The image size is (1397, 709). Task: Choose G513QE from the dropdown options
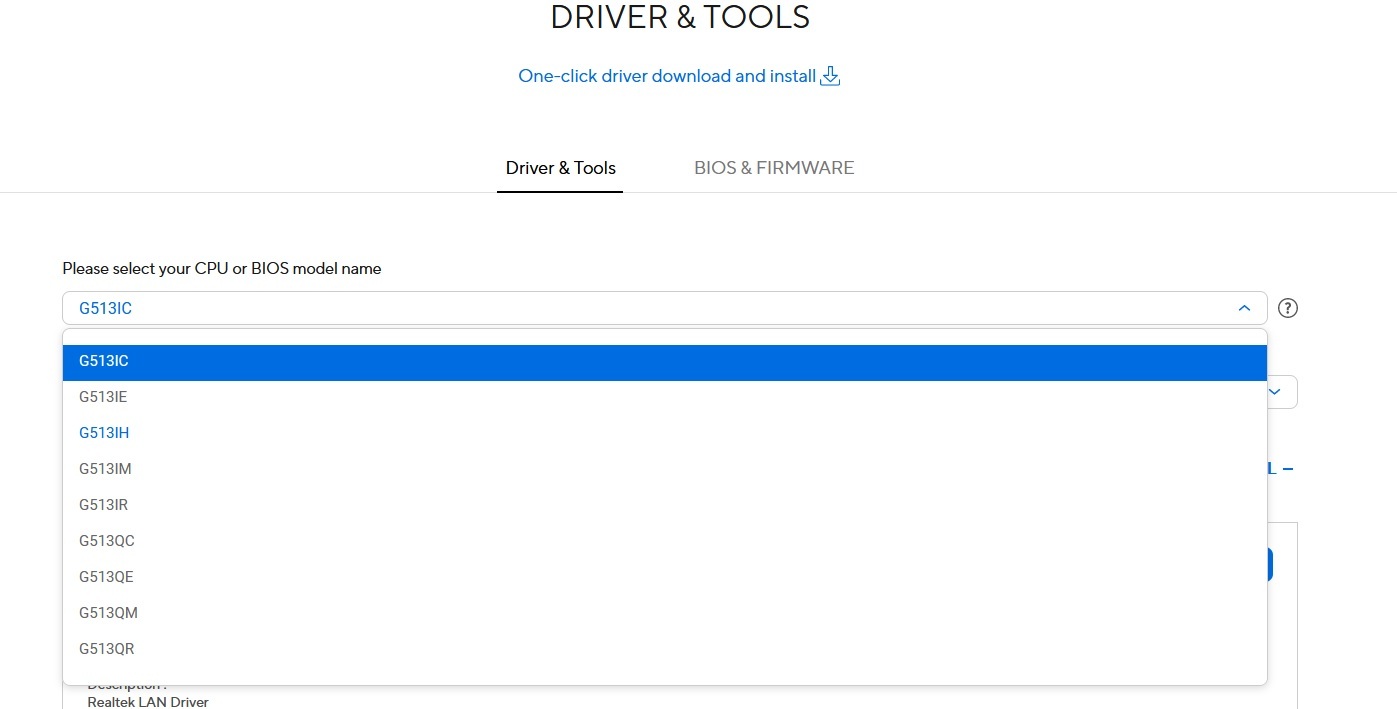[x=665, y=577]
